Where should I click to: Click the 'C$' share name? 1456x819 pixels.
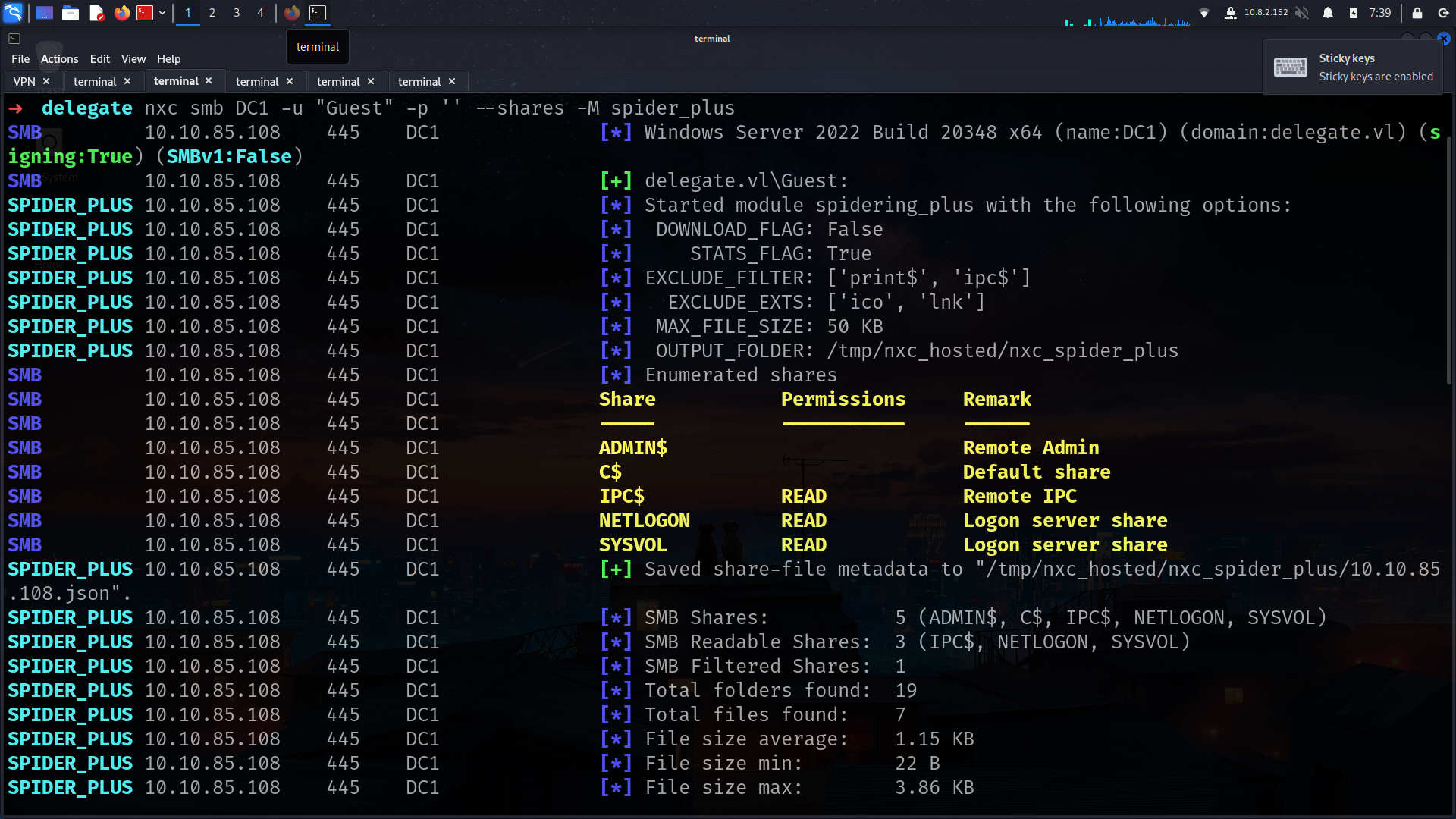[610, 472]
